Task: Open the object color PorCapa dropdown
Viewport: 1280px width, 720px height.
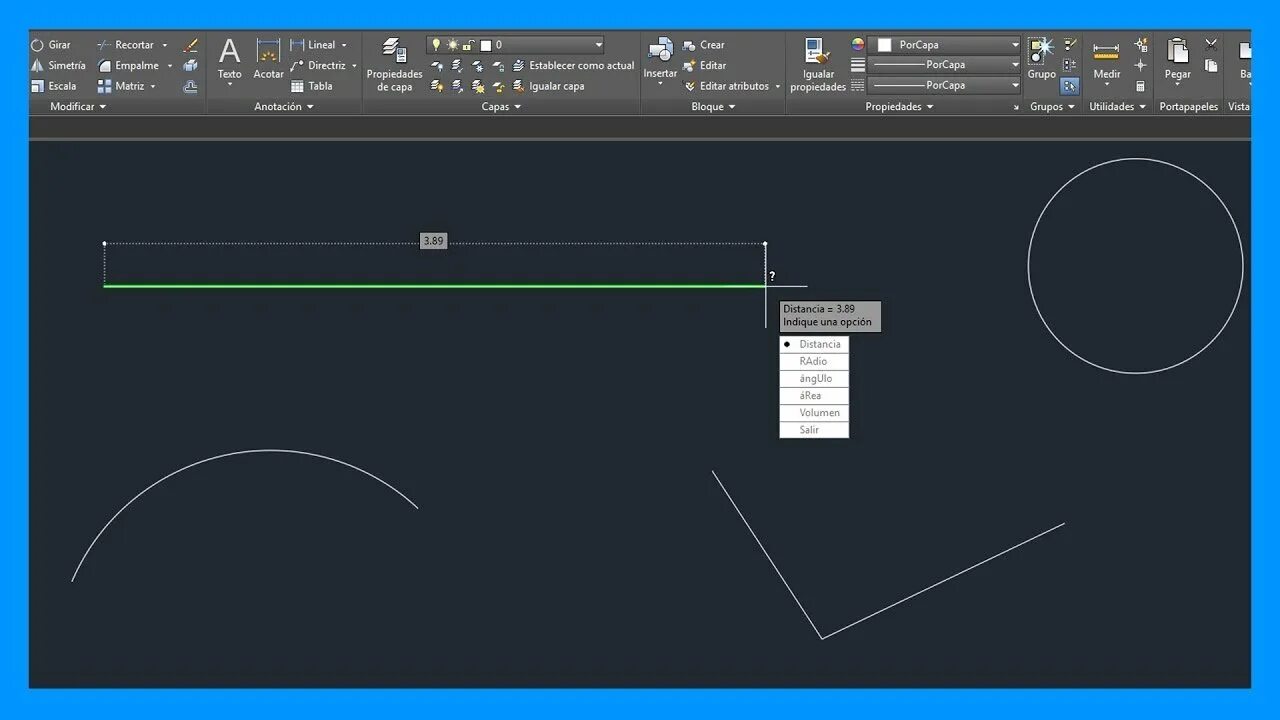Action: click(944, 45)
